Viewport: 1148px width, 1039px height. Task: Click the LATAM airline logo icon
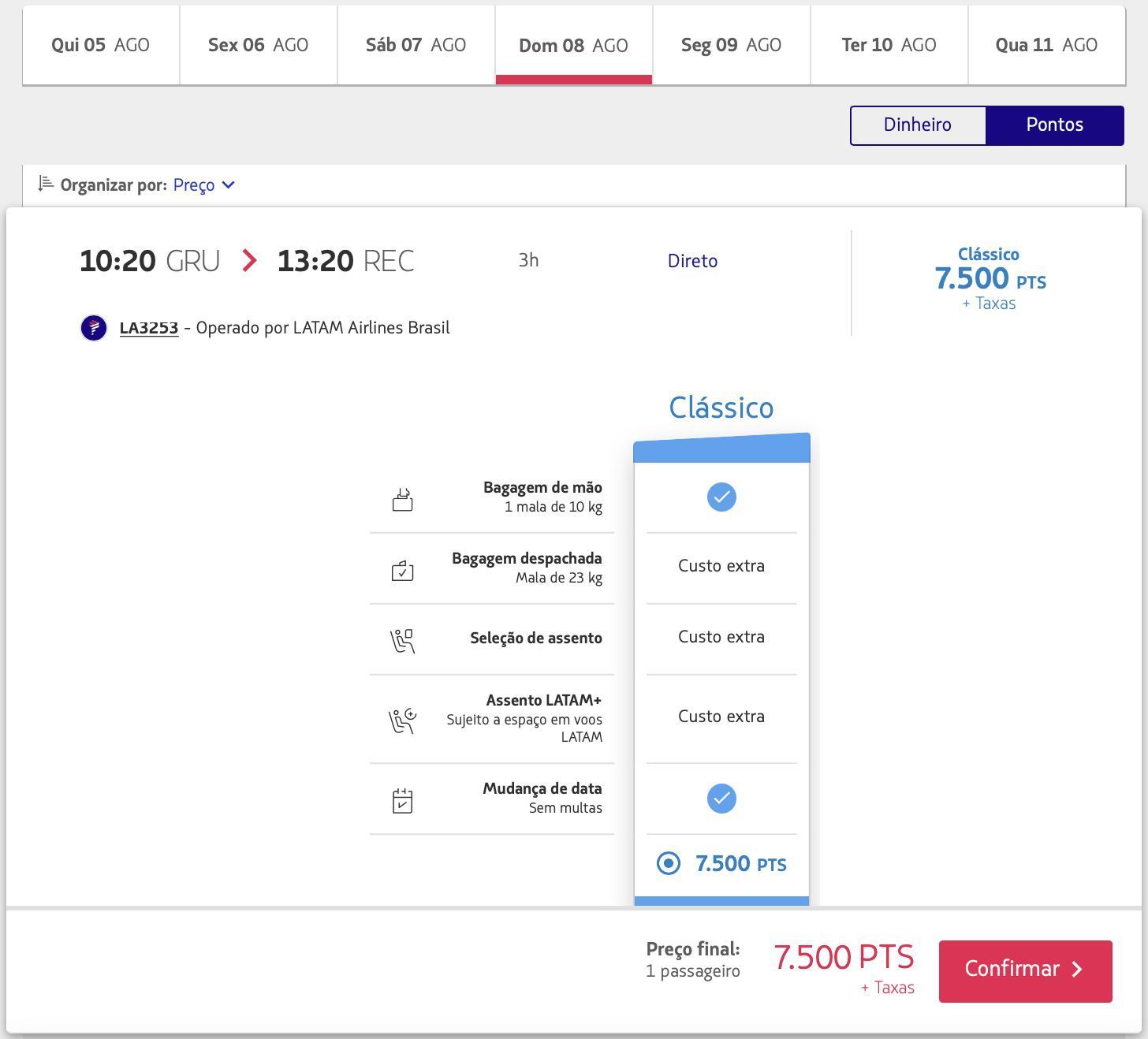[x=94, y=327]
